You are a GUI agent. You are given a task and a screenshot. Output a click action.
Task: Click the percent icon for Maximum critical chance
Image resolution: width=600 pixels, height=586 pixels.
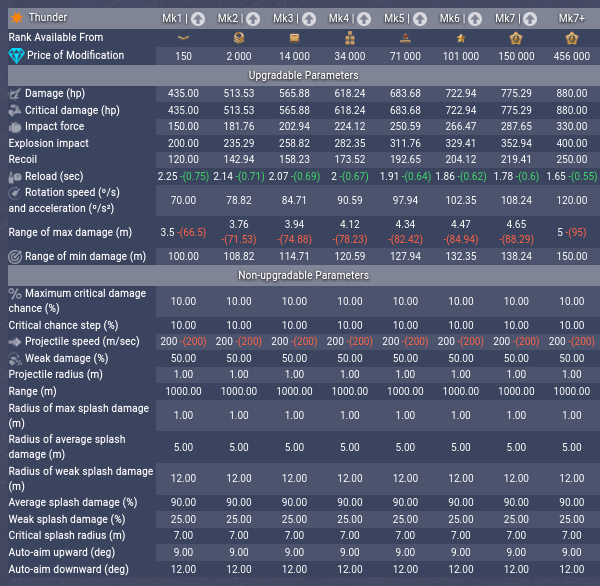[x=15, y=294]
